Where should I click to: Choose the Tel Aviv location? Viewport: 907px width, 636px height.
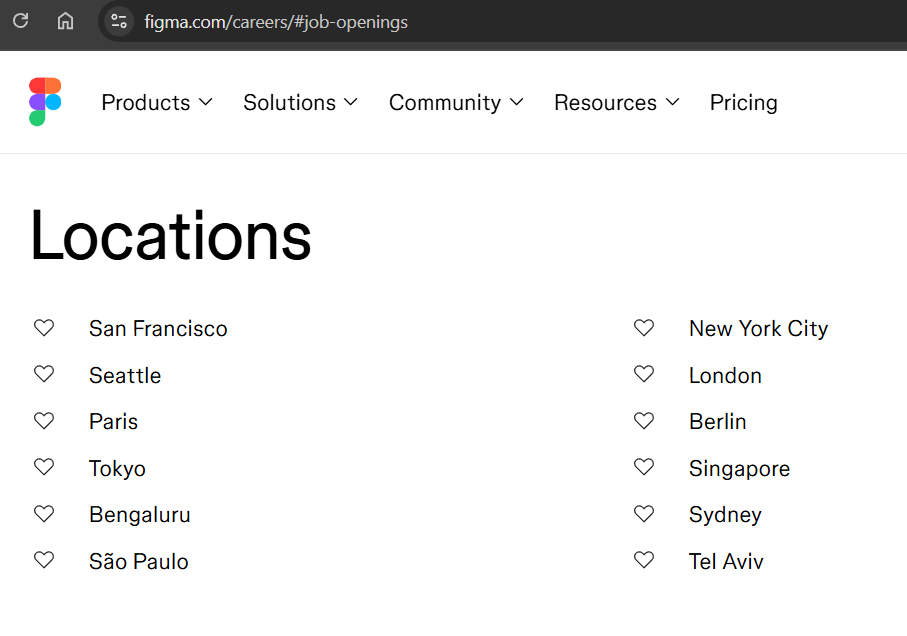tap(726, 562)
